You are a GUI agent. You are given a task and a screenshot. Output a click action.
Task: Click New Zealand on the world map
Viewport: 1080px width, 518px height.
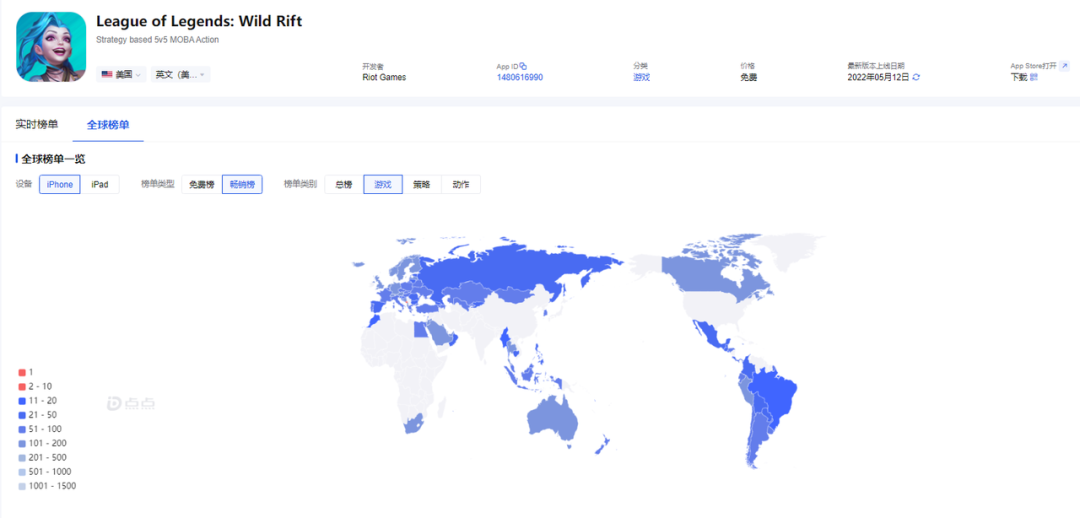click(601, 444)
